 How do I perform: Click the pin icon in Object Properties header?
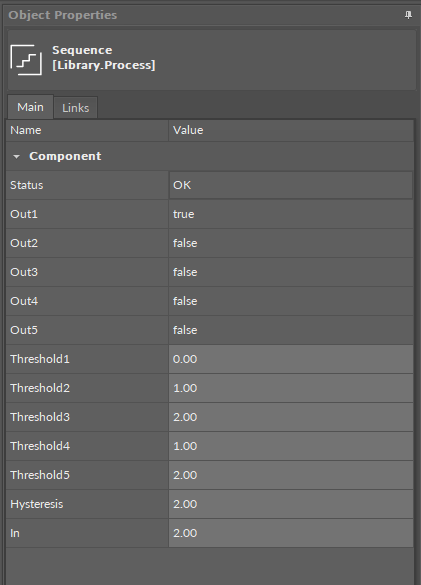[408, 15]
